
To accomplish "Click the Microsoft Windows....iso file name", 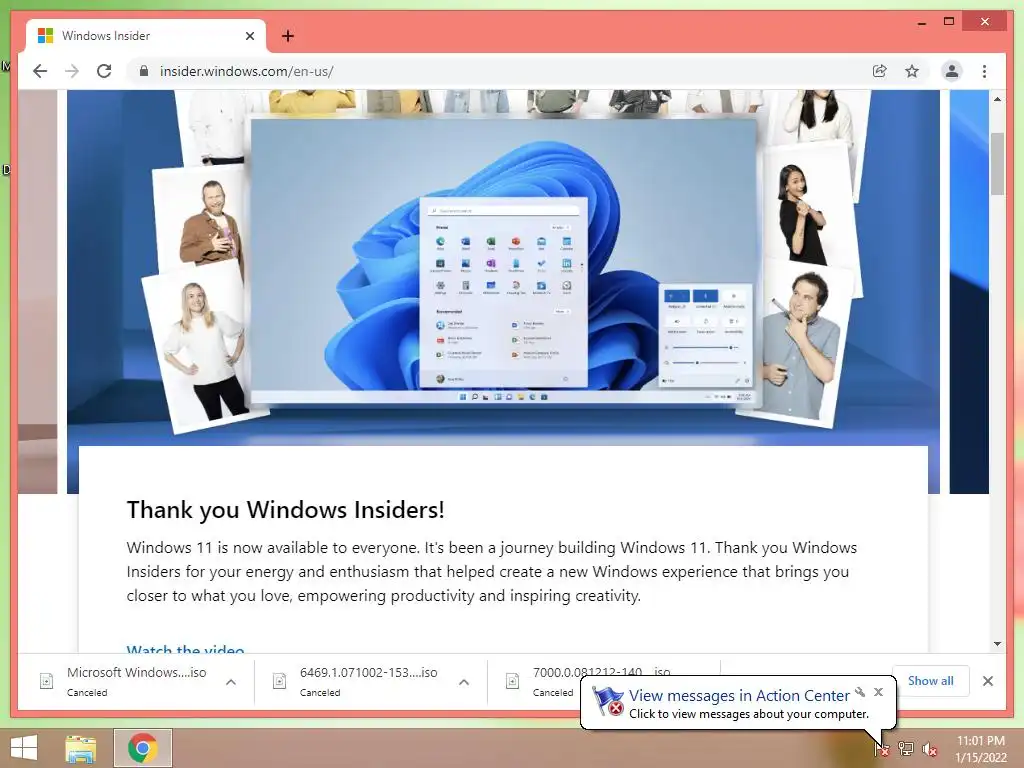I will pos(136,672).
